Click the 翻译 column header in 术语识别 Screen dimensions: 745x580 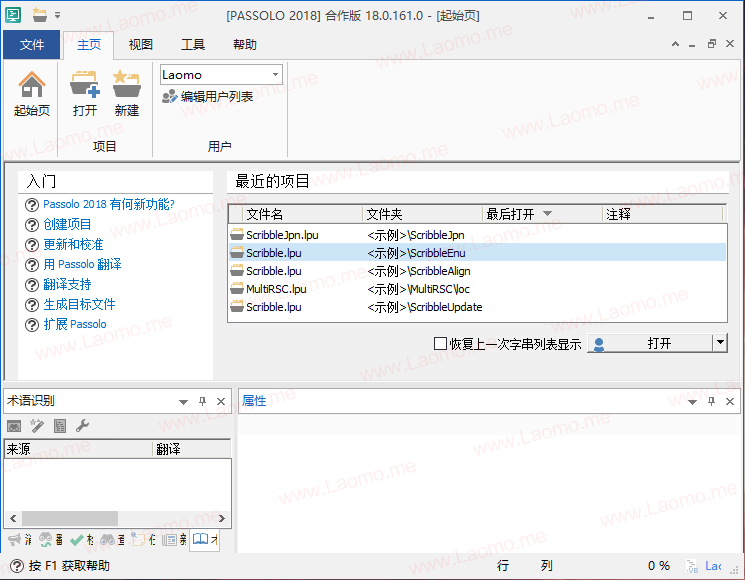192,449
